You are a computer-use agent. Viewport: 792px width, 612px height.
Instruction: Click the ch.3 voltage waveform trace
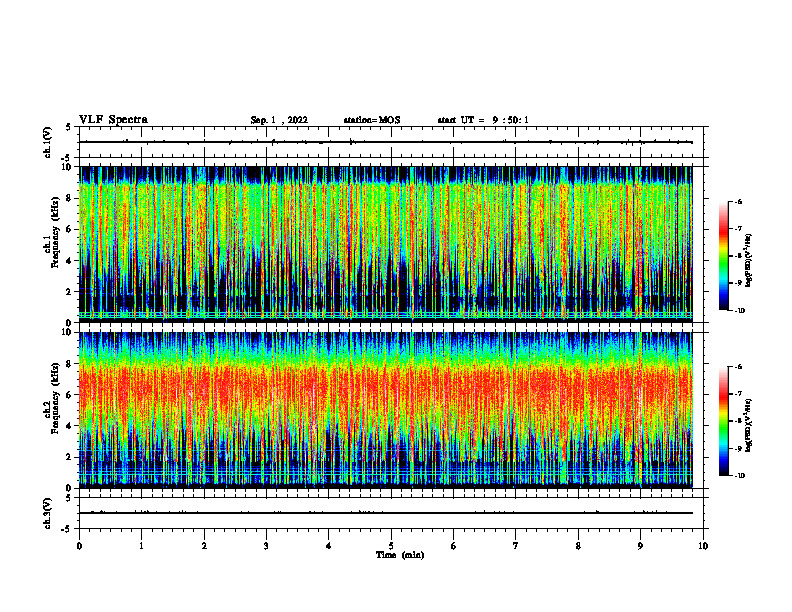386,513
